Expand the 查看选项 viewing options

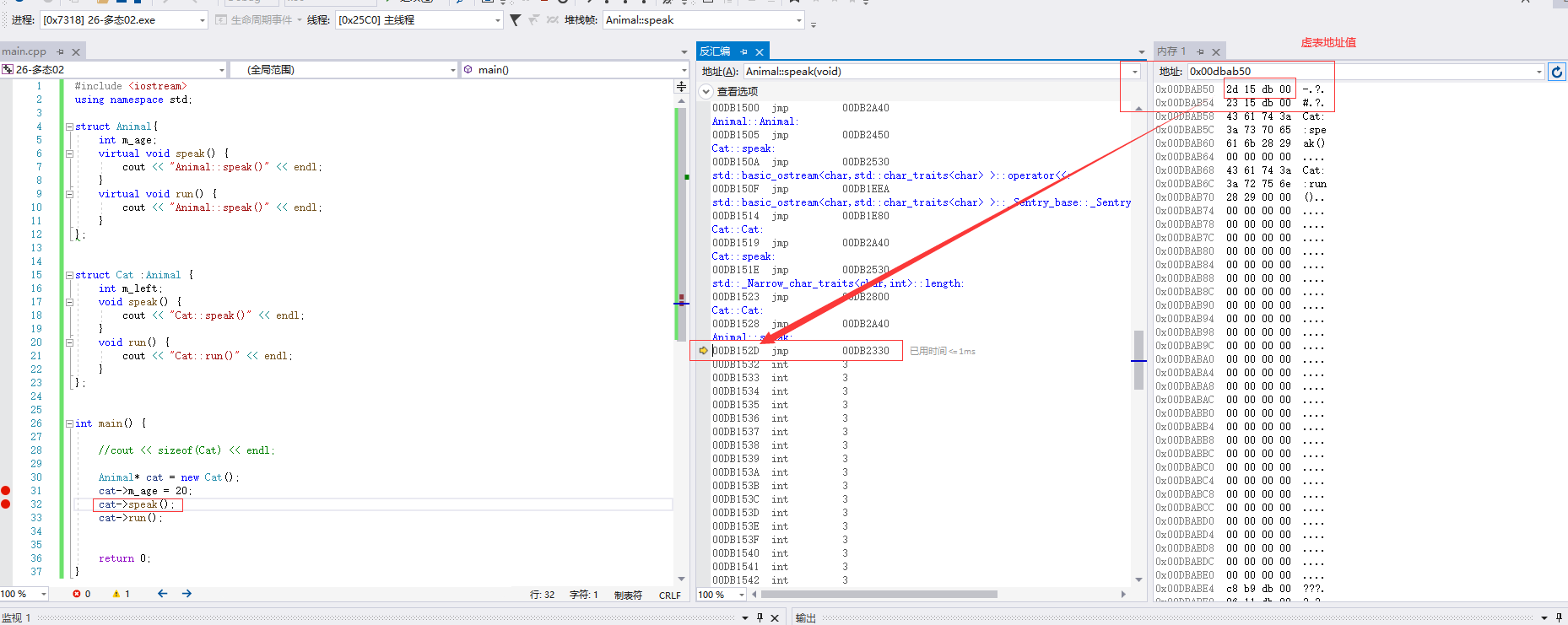[706, 91]
